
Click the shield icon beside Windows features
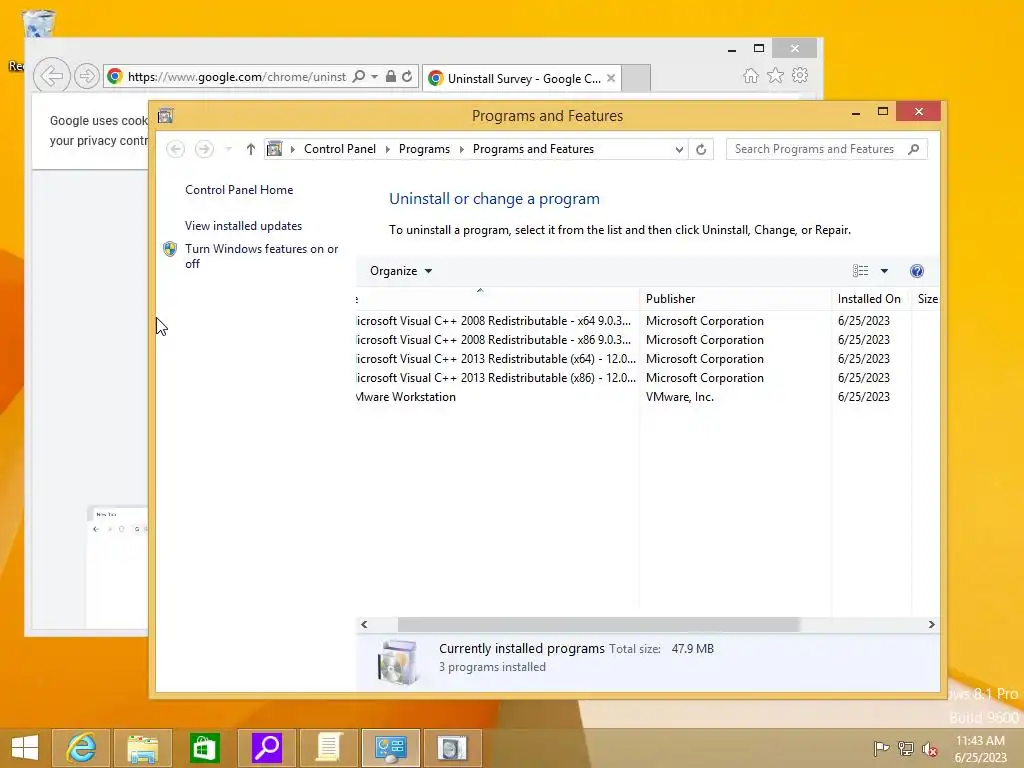click(x=170, y=249)
